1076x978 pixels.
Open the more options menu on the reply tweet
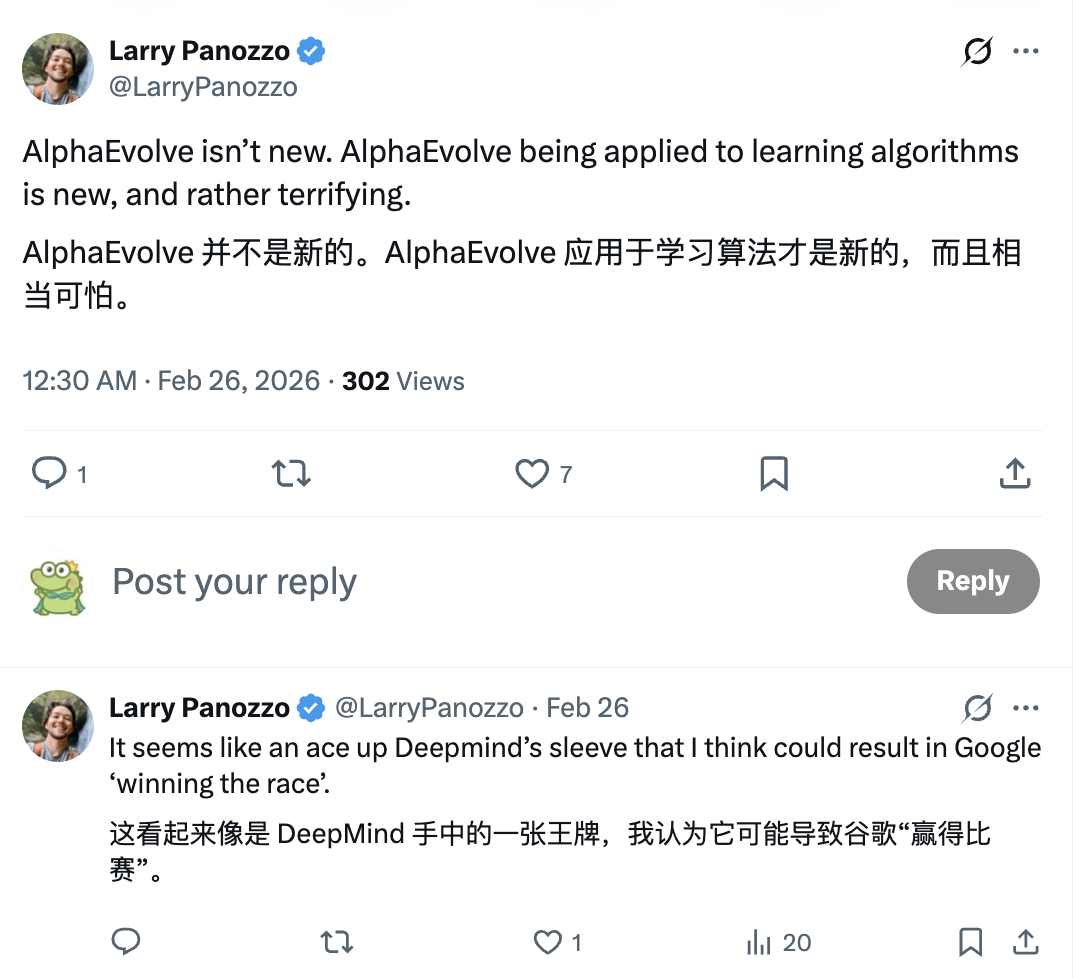[1027, 708]
